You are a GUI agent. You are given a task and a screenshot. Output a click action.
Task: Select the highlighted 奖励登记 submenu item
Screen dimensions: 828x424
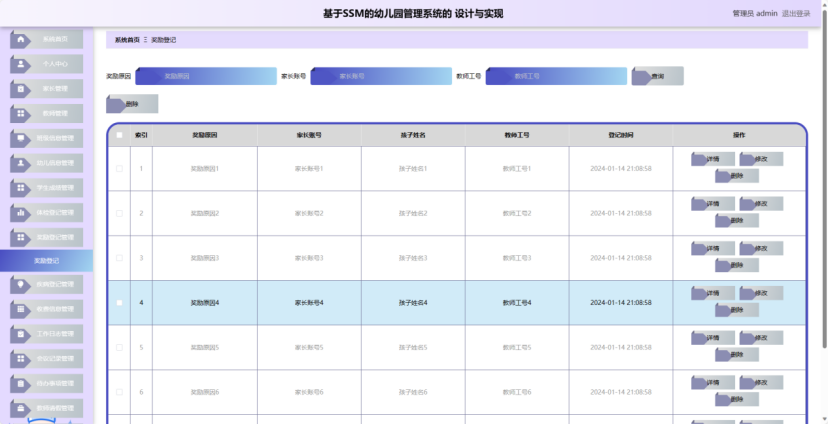[46, 261]
